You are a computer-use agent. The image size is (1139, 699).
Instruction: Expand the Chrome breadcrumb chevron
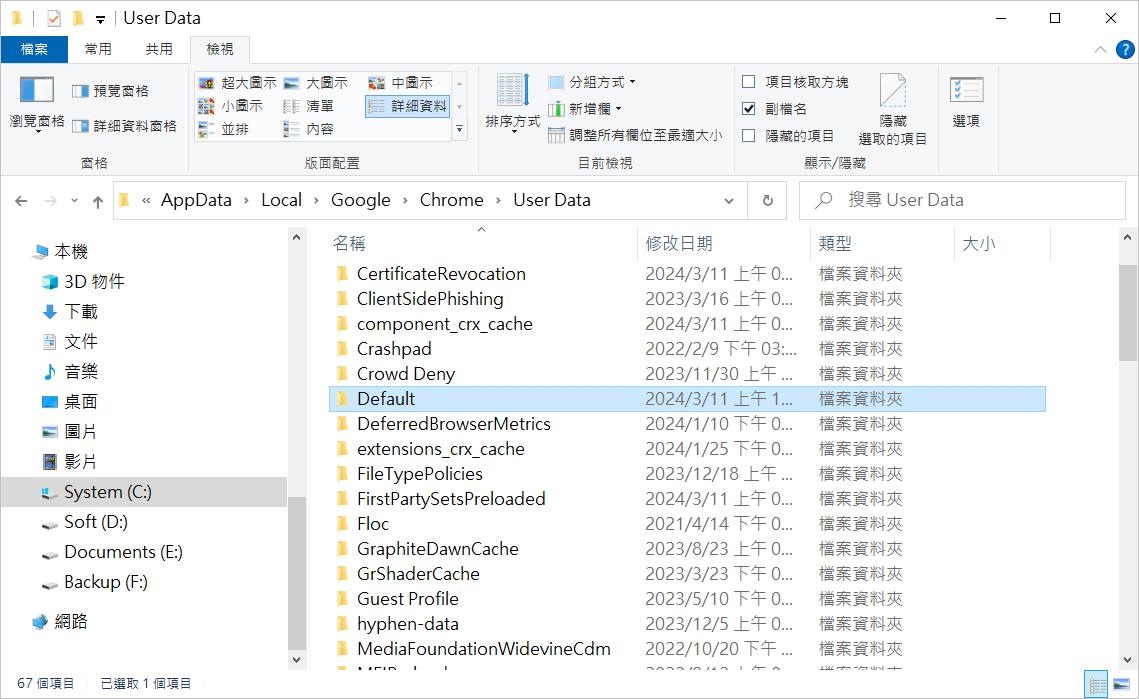pos(498,201)
